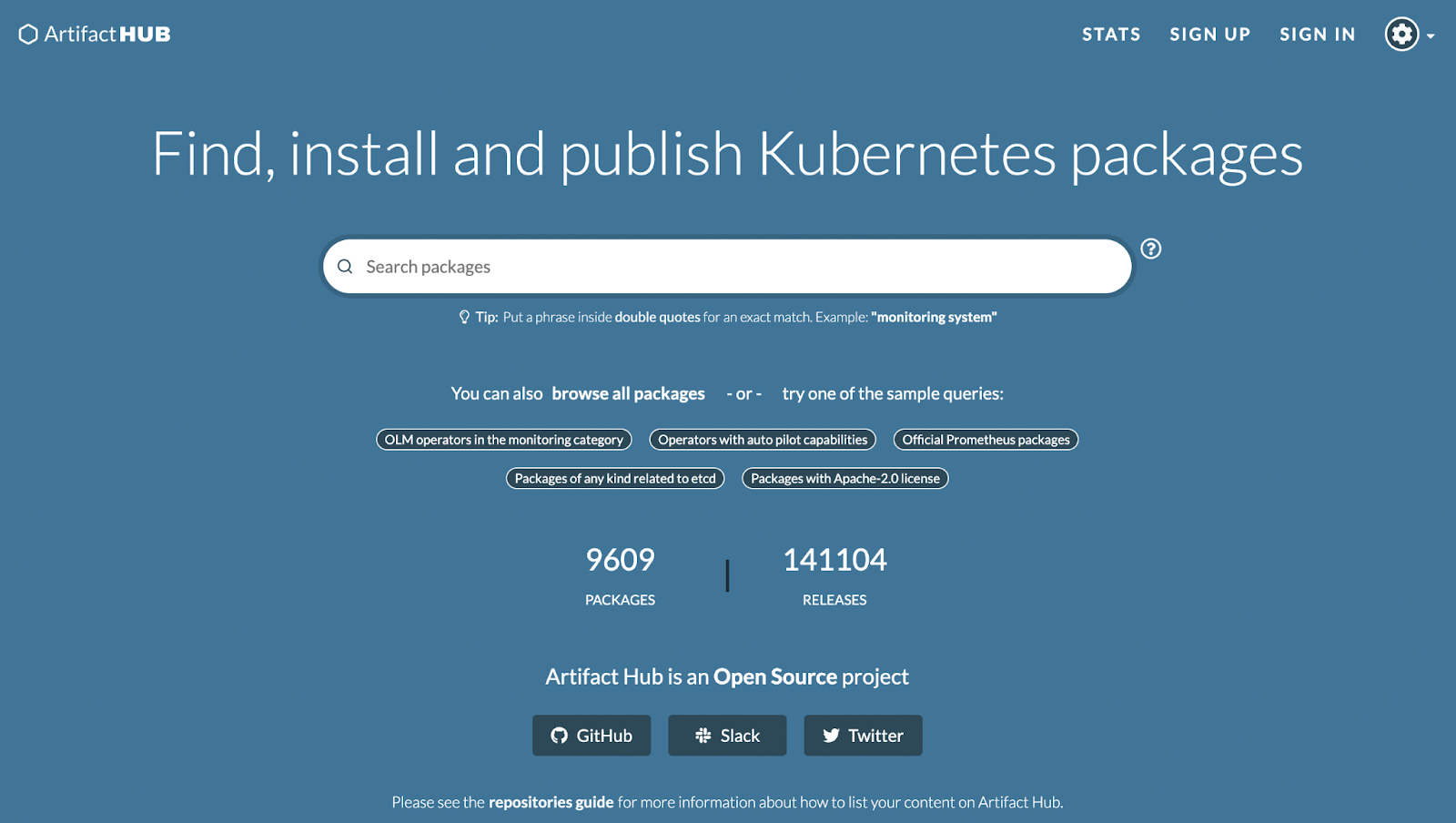Image resolution: width=1456 pixels, height=823 pixels.
Task: Choose Packages of any kind related to etcd
Action: [614, 478]
